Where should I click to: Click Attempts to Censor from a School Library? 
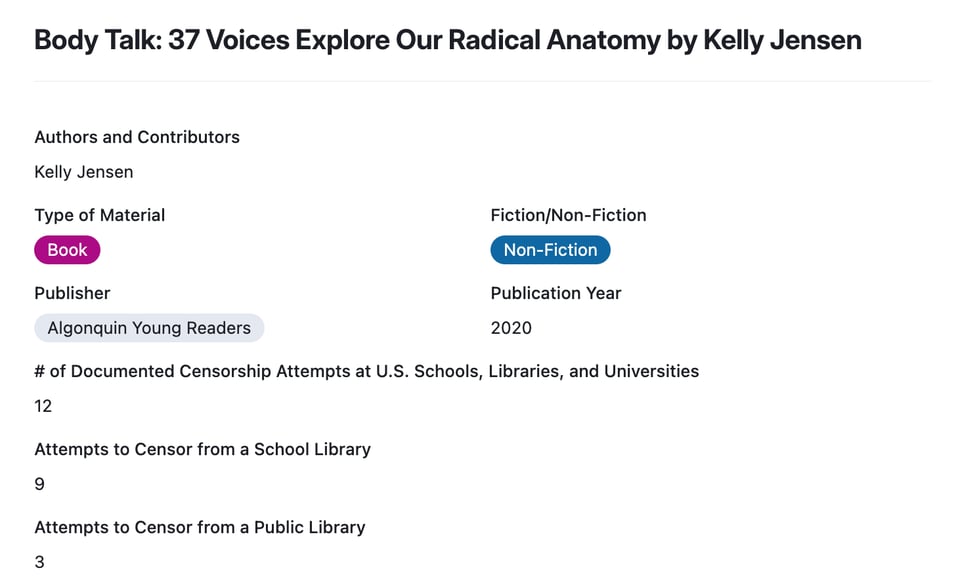point(202,449)
